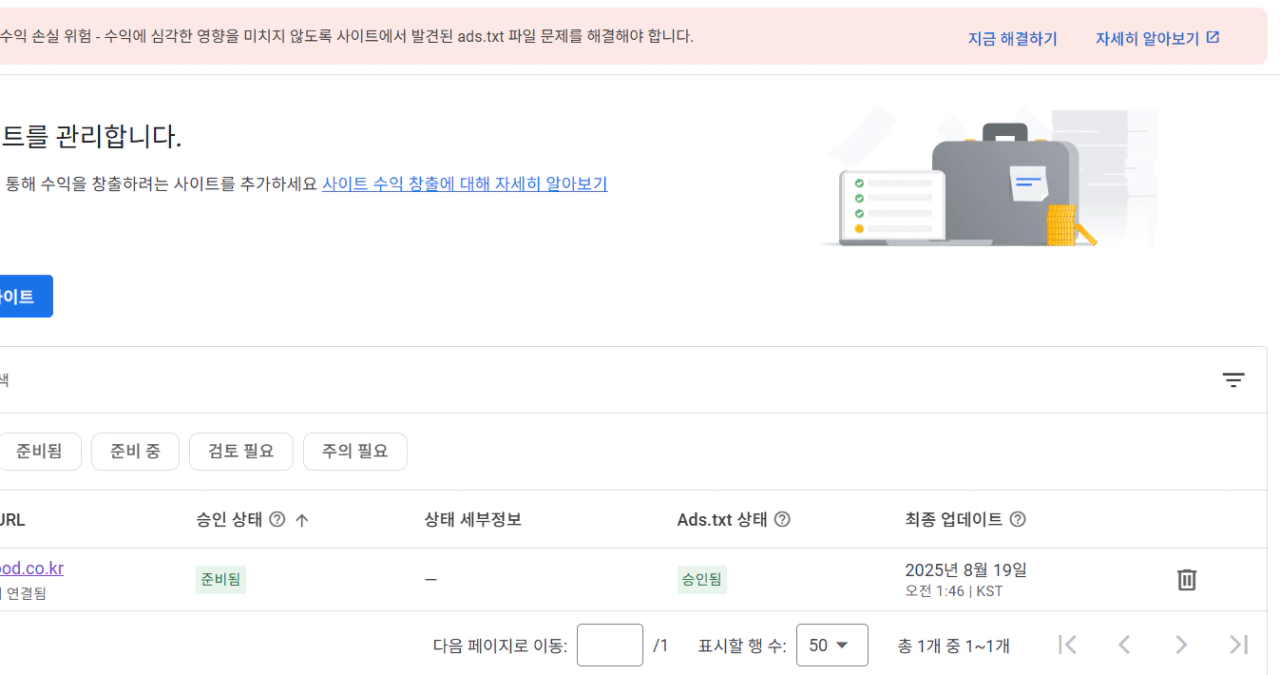1280x675 pixels.
Task: Filter sites by 준비됨 status chip
Action: tap(39, 451)
